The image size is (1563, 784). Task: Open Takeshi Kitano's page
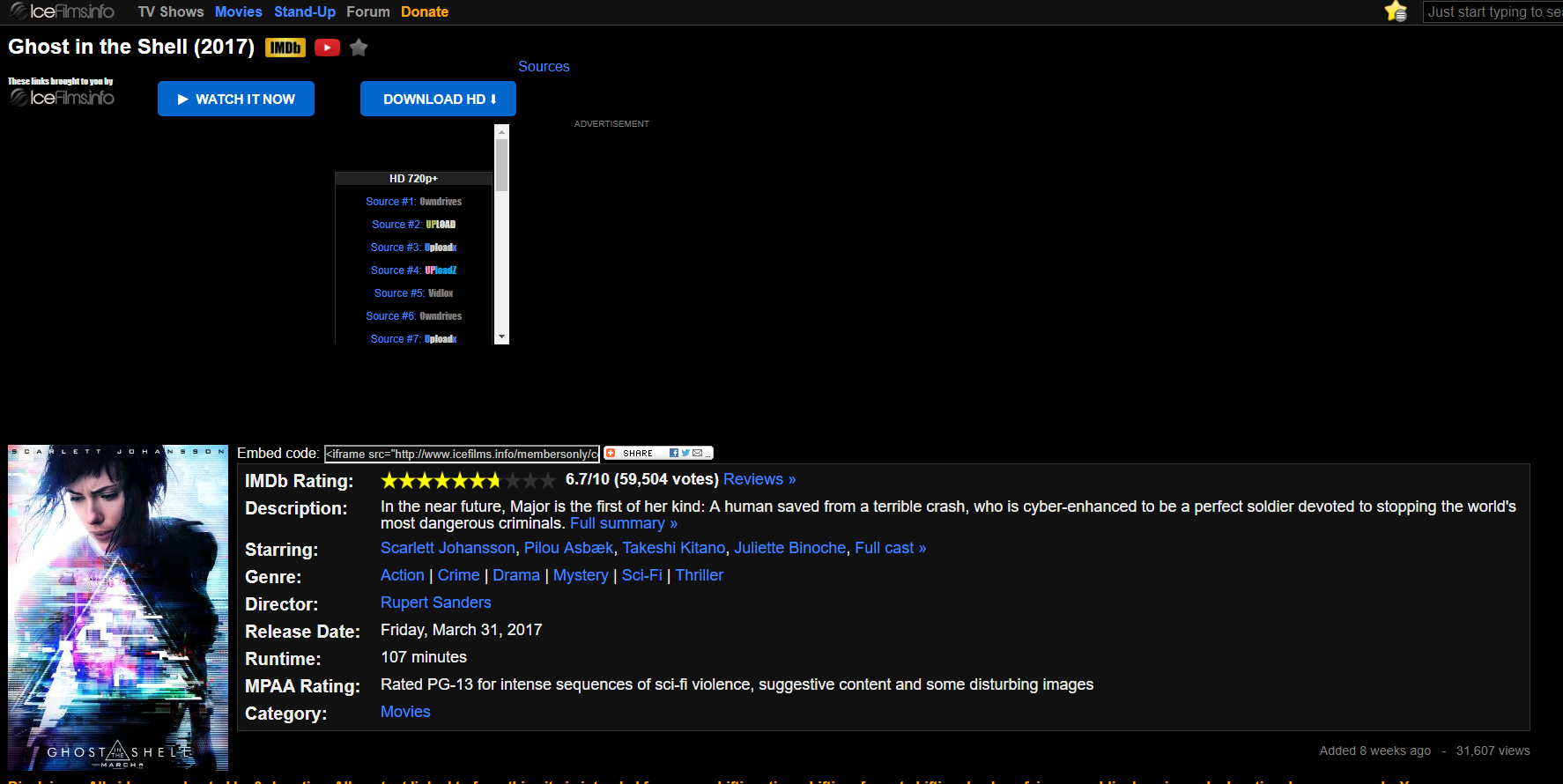pos(674,548)
